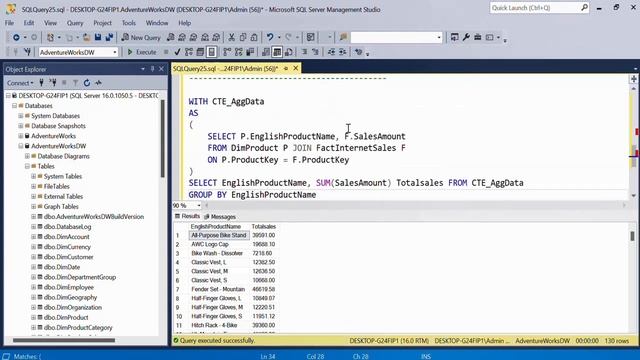The width and height of the screenshot is (640, 360).
Task: Click the EnglishProductName column header
Action: pos(216,227)
